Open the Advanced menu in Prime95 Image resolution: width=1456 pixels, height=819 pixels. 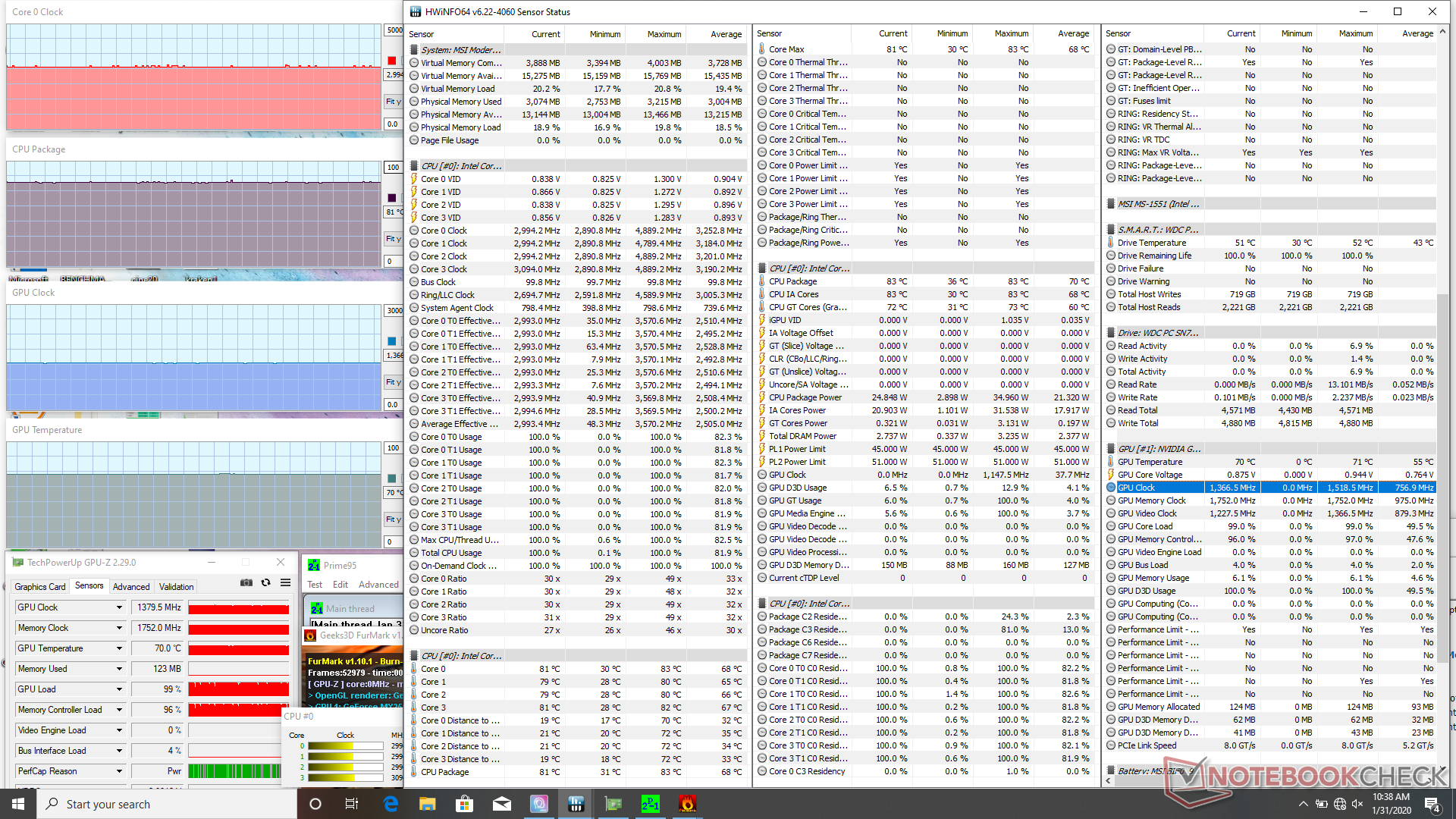378,585
